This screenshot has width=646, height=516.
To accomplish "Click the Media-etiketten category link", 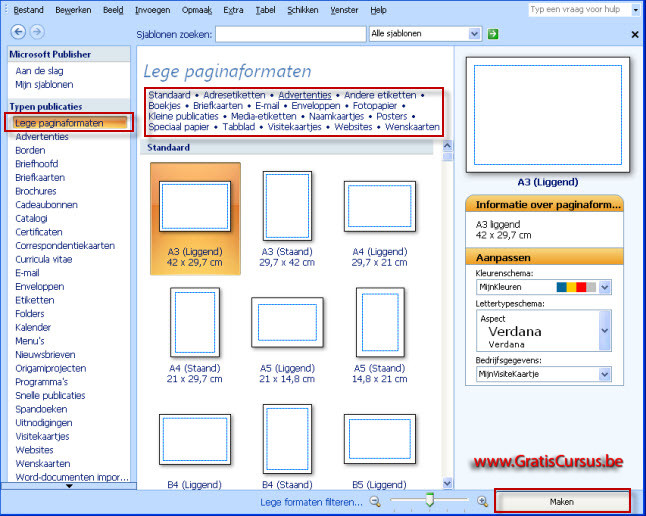I will click(x=264, y=116).
